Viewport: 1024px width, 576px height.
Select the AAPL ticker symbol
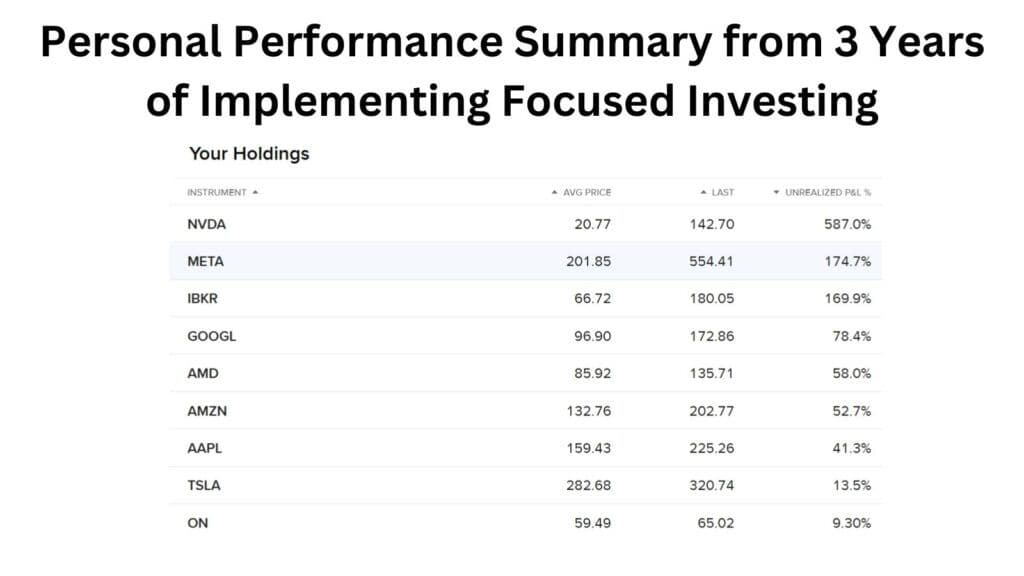205,448
